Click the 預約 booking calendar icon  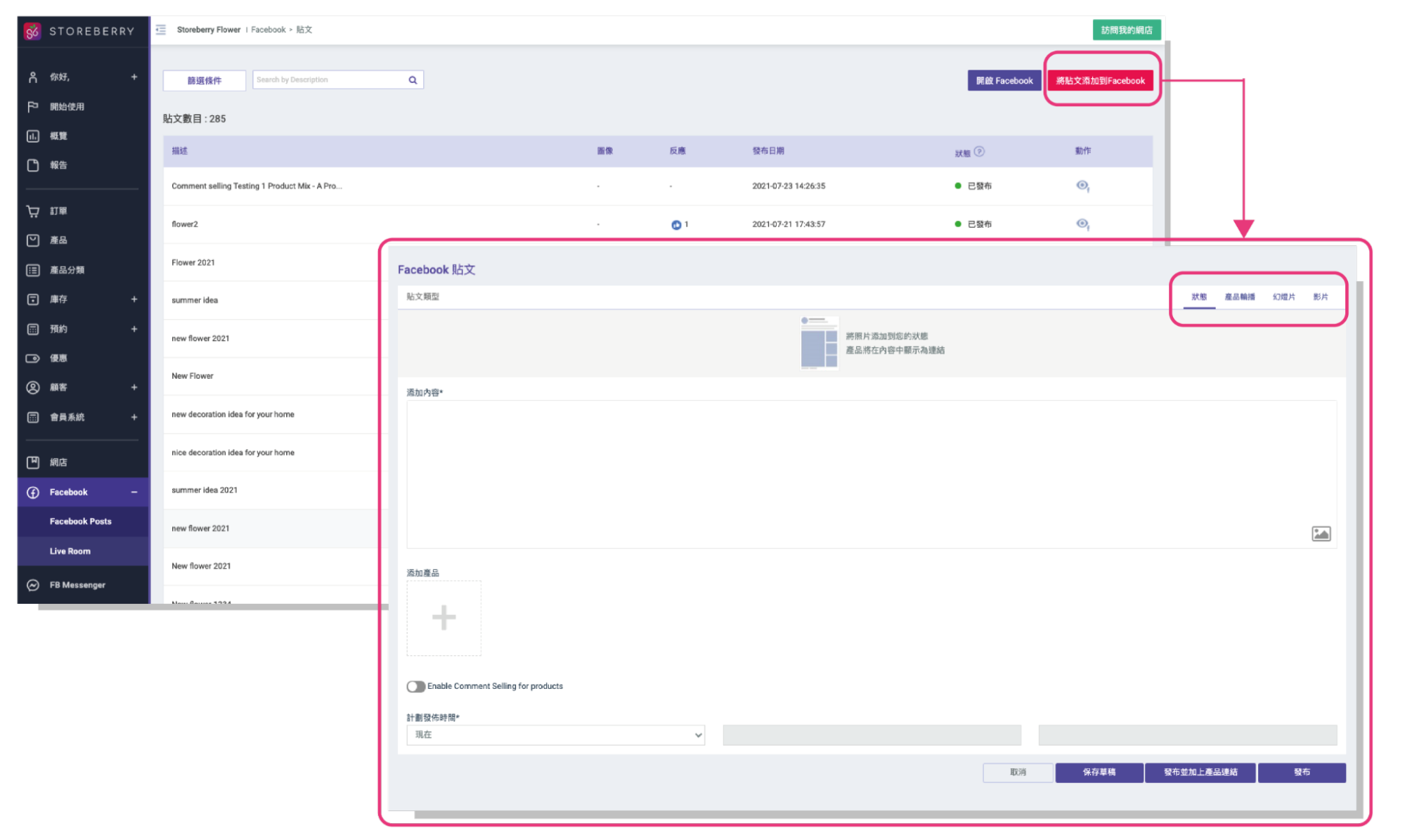32,329
